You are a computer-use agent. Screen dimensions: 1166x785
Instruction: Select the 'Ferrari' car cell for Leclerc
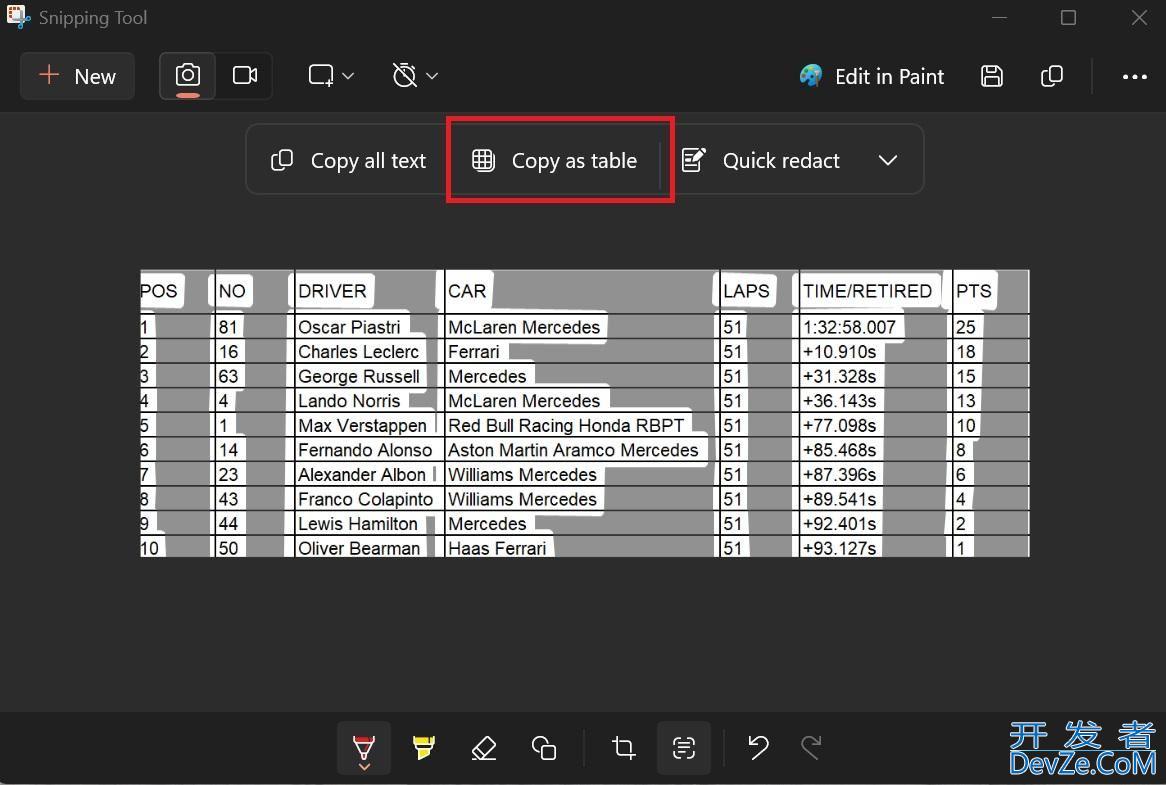[x=474, y=352]
